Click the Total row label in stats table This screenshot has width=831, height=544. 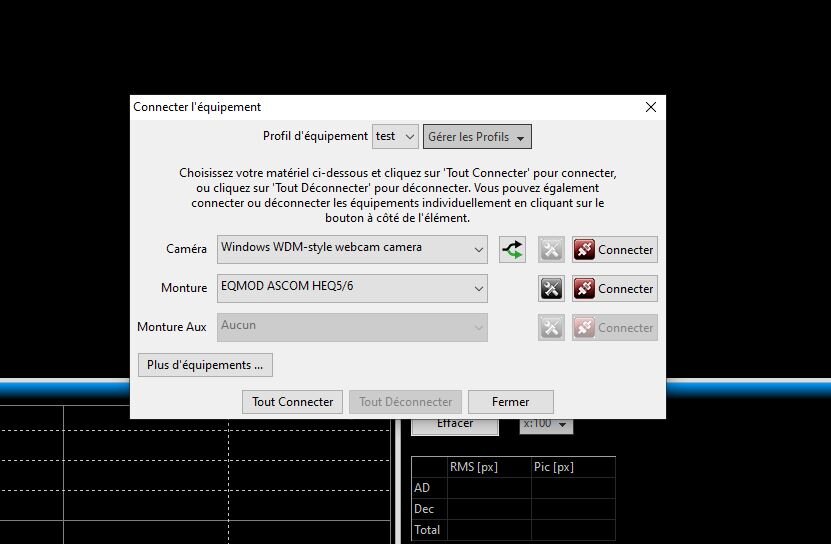[427, 530]
